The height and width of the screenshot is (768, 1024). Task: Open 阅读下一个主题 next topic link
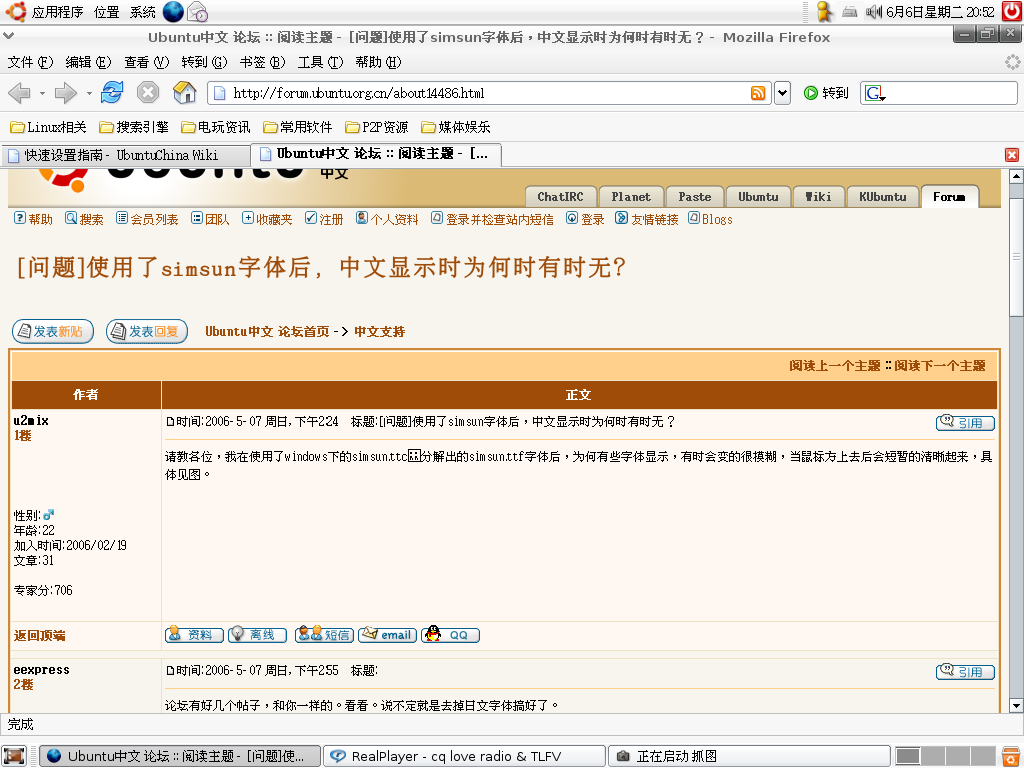pyautogui.click(x=940, y=366)
